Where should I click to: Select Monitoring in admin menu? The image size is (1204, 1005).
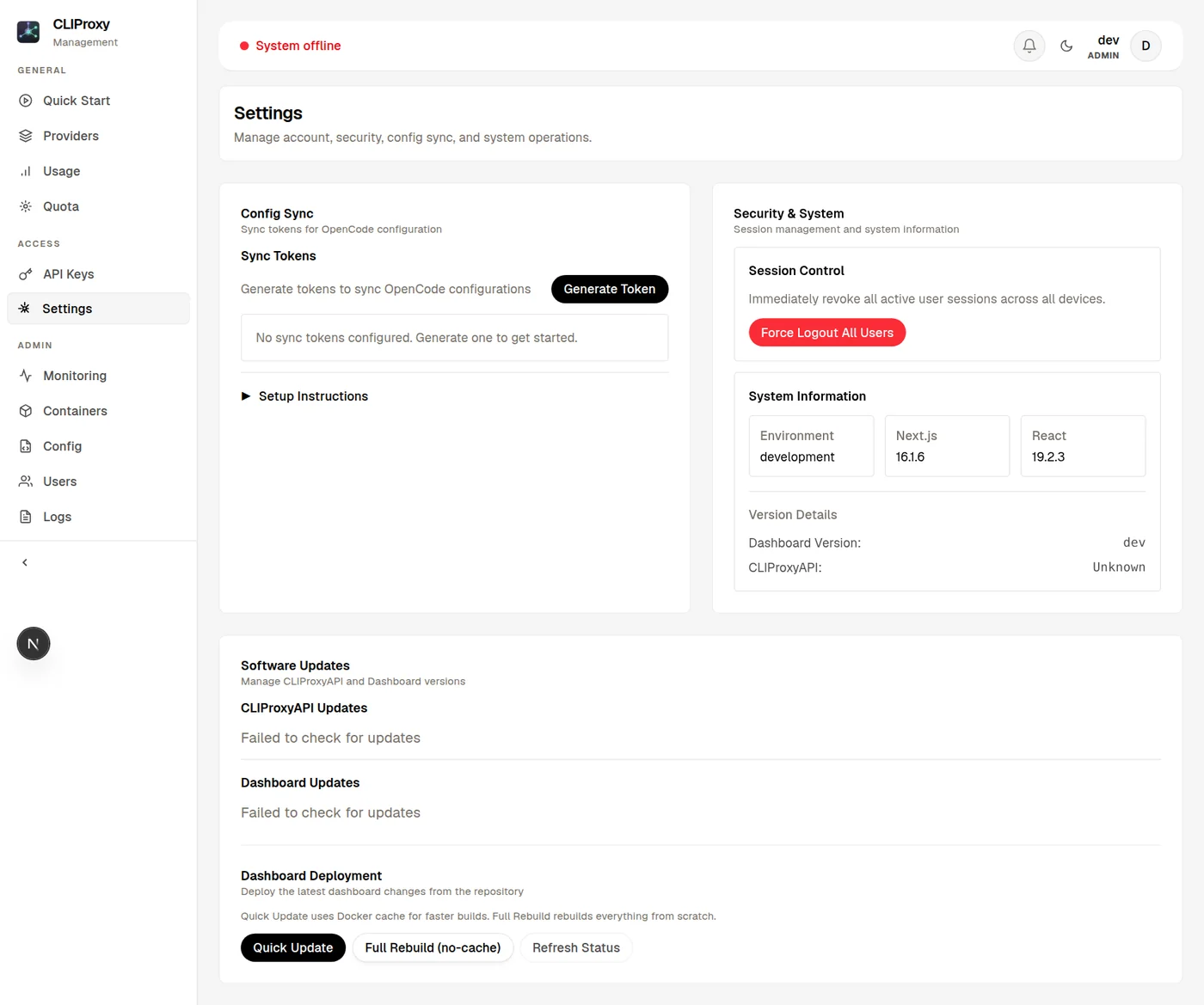(x=98, y=376)
